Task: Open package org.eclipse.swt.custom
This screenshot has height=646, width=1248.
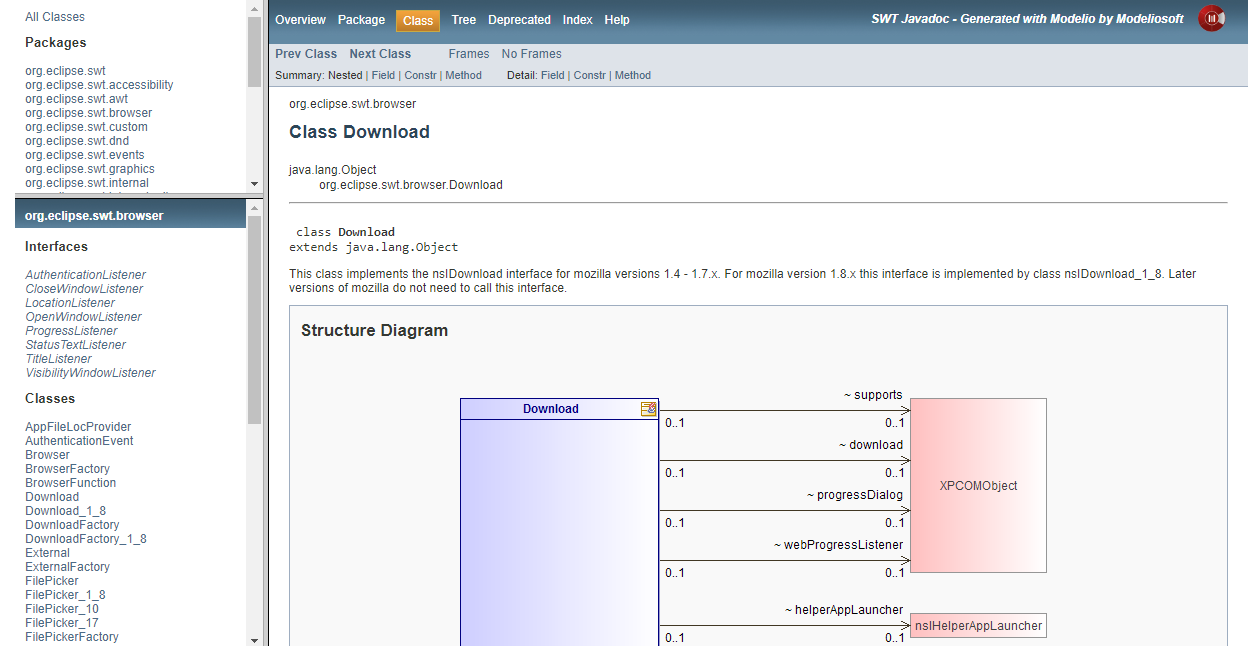Action: (86, 127)
